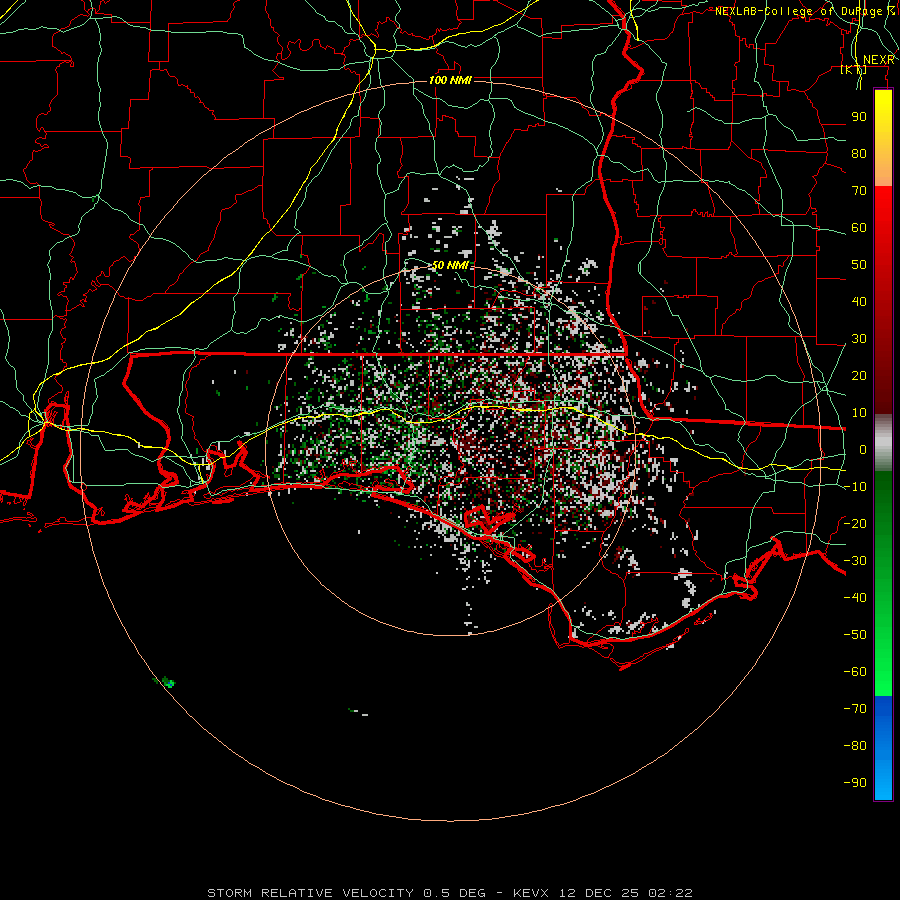Select the -60 value on the velocity scale
The width and height of the screenshot is (900, 900).
(x=855, y=672)
